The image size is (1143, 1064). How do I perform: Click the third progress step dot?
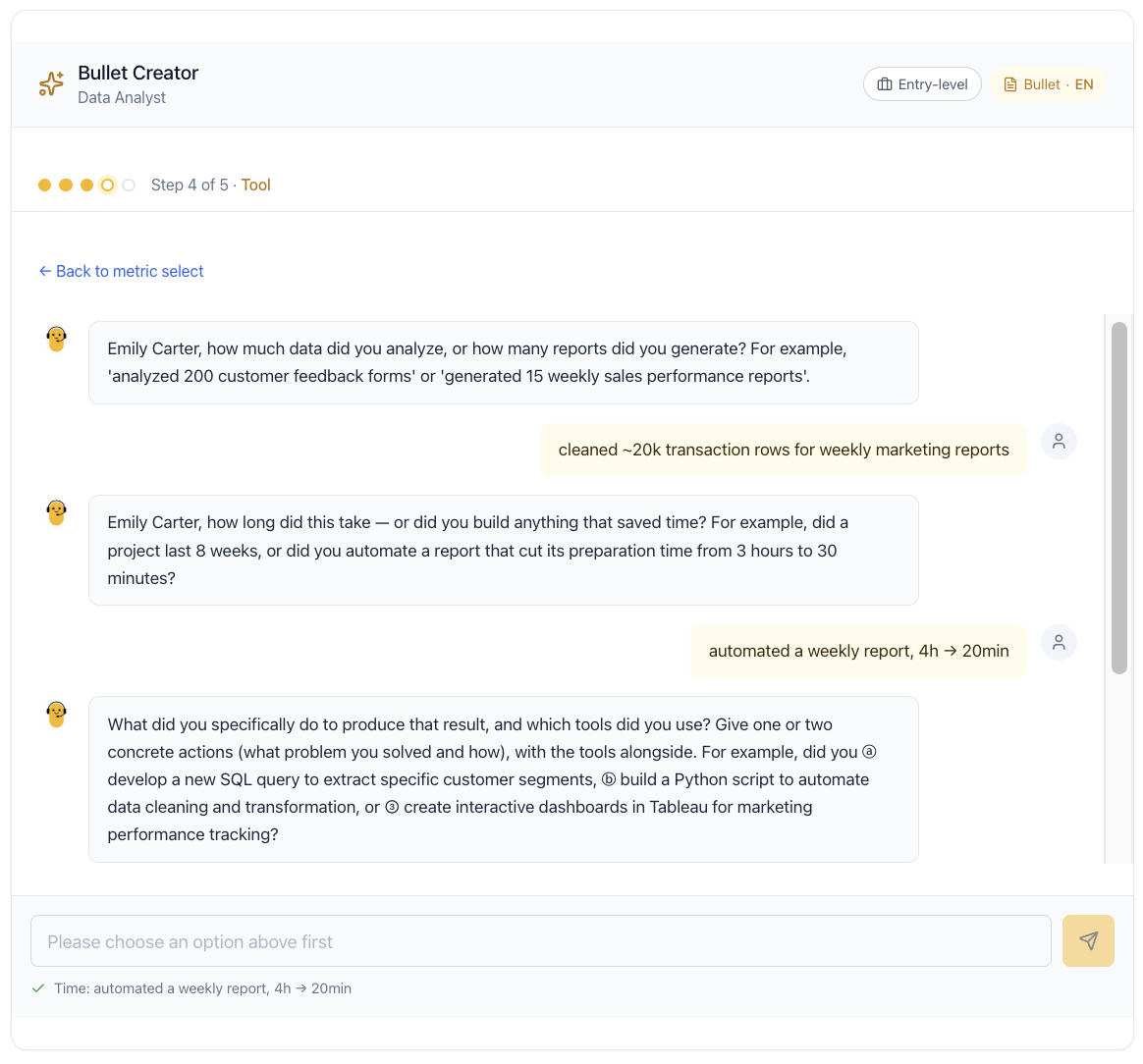point(86,186)
